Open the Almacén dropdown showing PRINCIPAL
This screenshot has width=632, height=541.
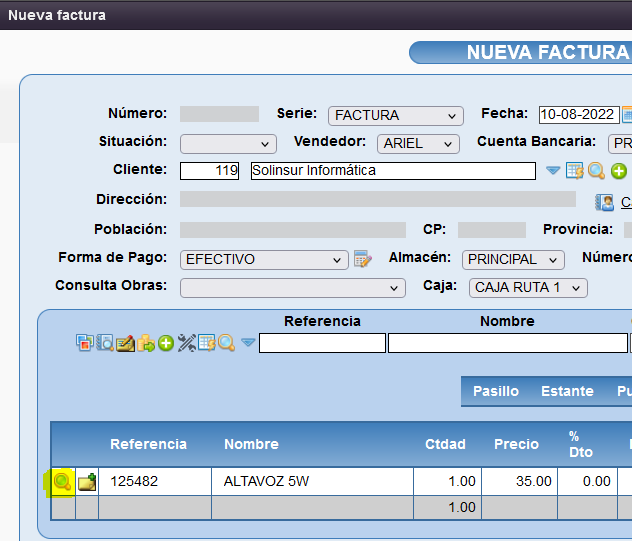(x=513, y=260)
